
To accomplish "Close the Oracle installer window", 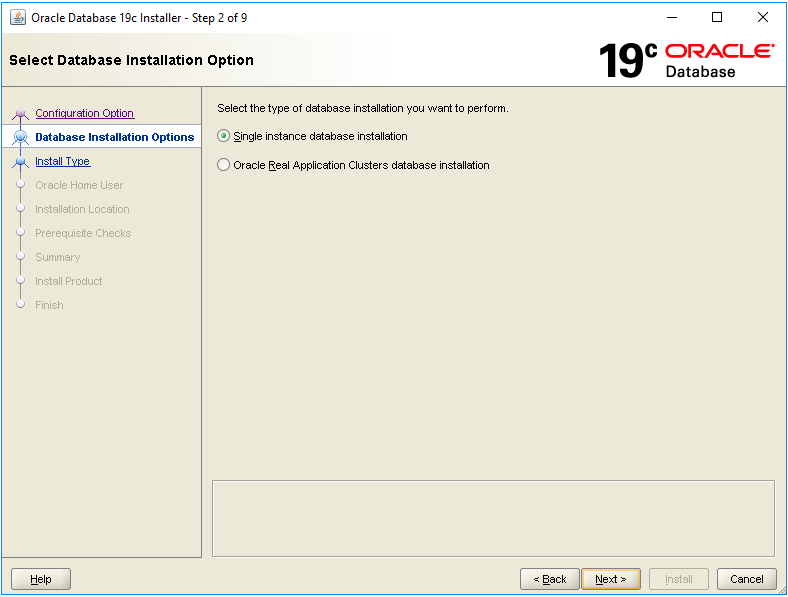I will (763, 17).
